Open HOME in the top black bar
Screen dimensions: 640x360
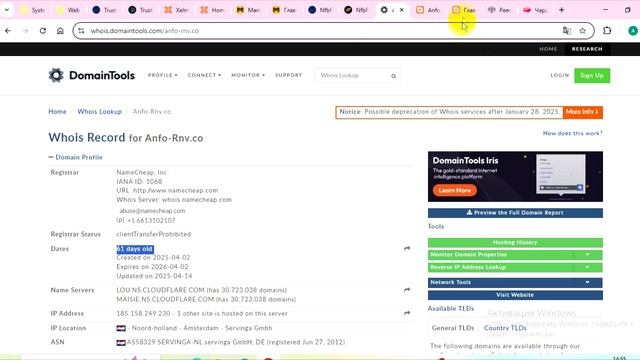(548, 49)
